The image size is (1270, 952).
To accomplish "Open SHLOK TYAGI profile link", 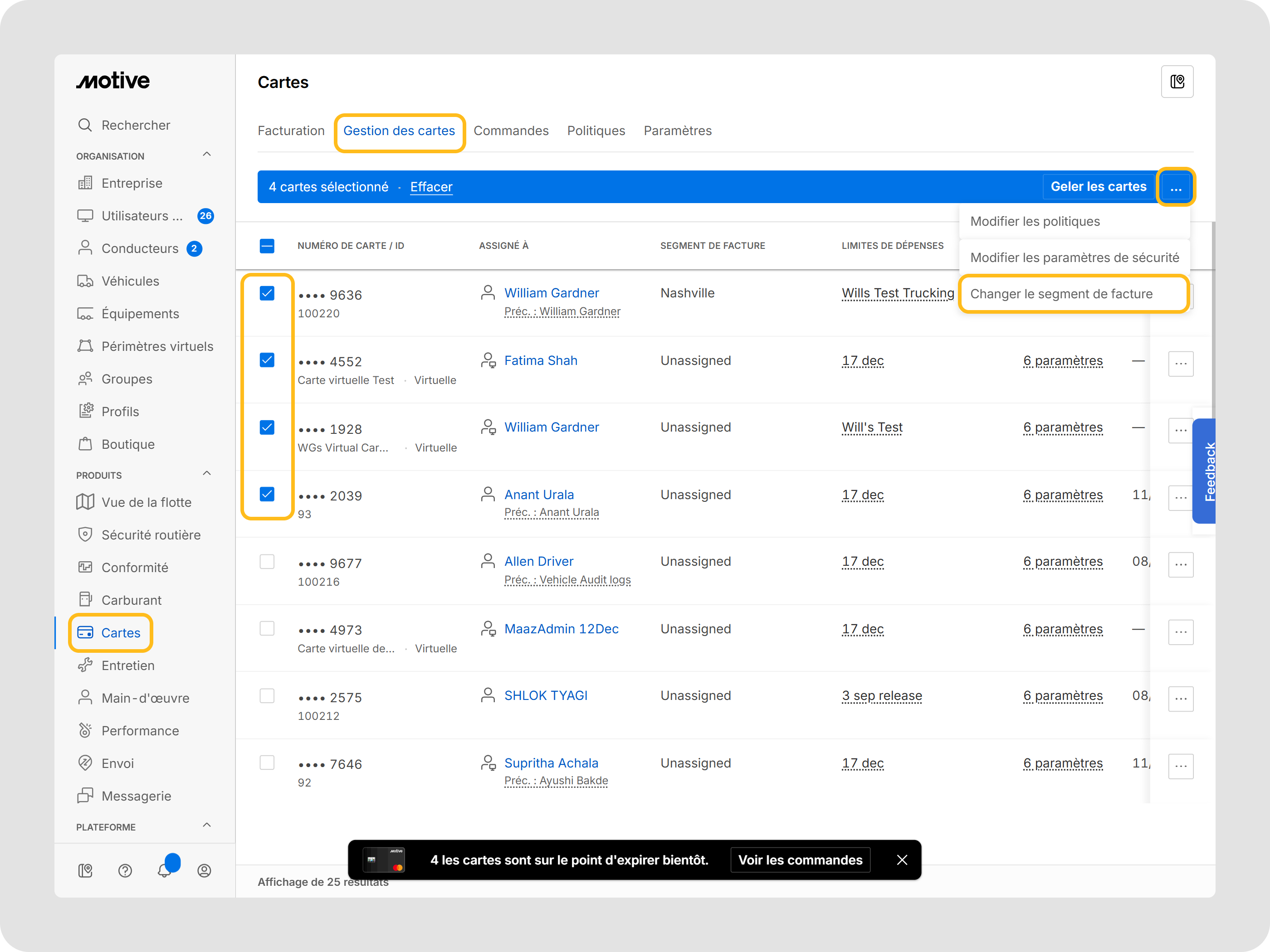I will click(x=546, y=695).
